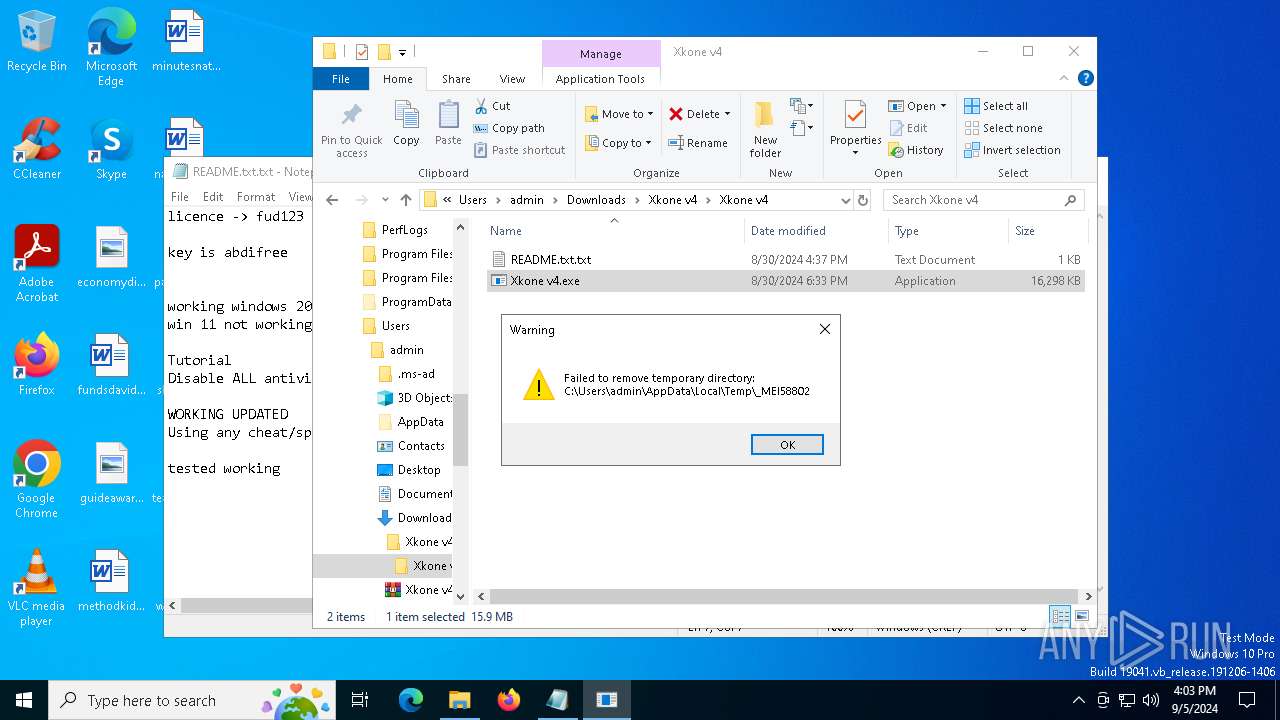Viewport: 1280px width, 720px height.
Task: Open the Windows Start menu
Action: click(24, 700)
